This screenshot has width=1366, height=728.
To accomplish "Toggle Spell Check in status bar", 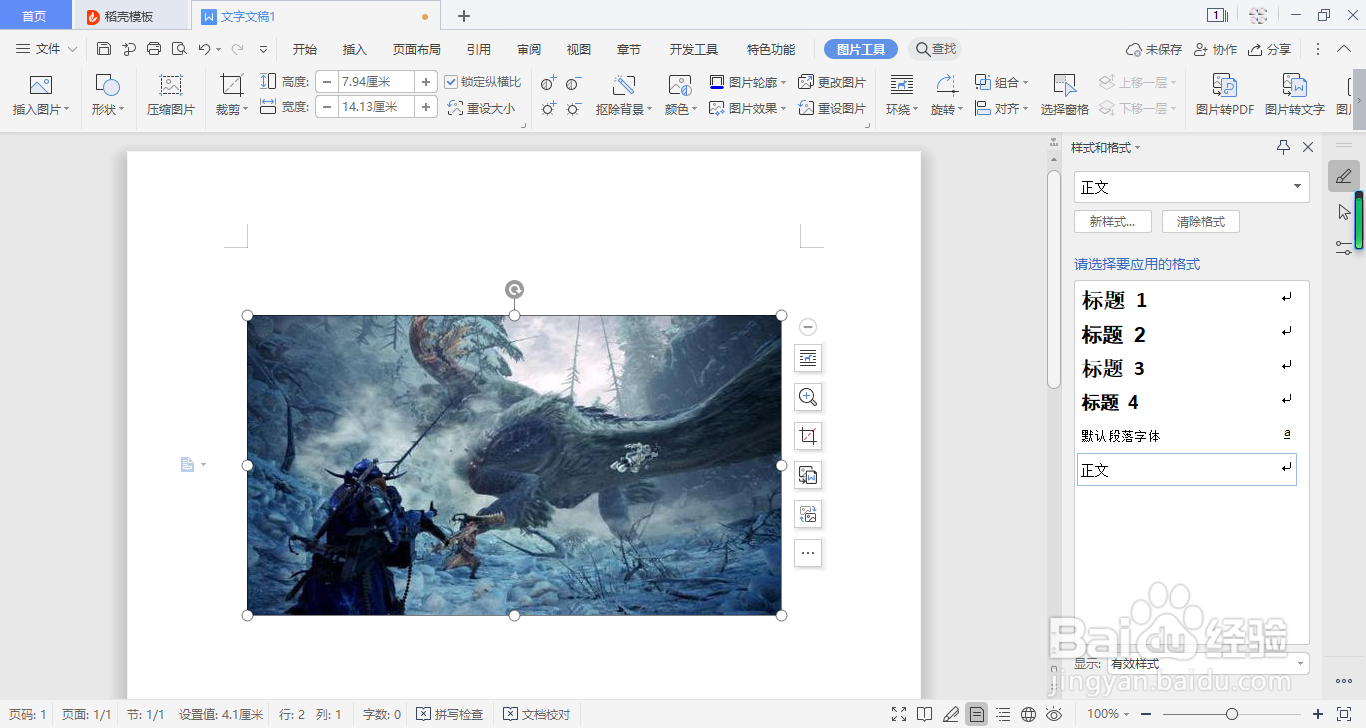I will tap(450, 714).
